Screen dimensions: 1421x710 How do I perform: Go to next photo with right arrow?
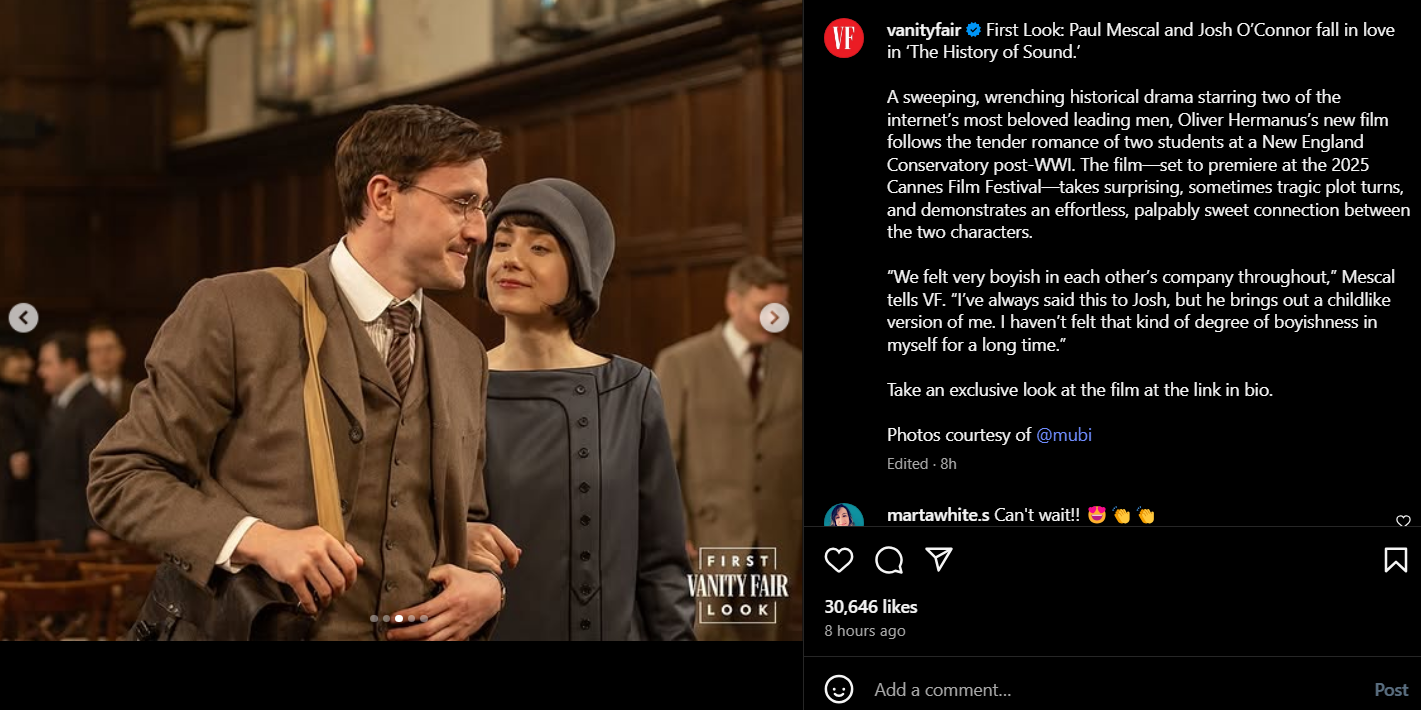(x=774, y=318)
